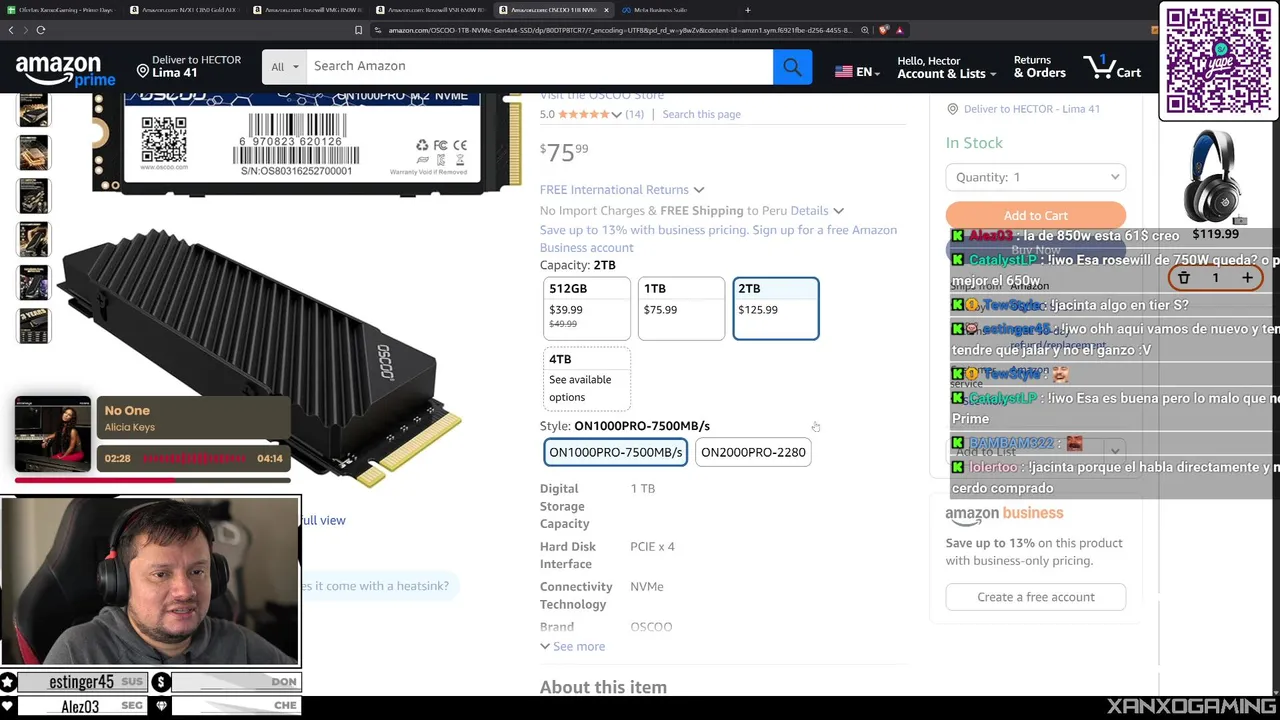Image resolution: width=1280 pixels, height=720 pixels.
Task: Click the bookmark icon beside the address bar
Action: (x=358, y=30)
